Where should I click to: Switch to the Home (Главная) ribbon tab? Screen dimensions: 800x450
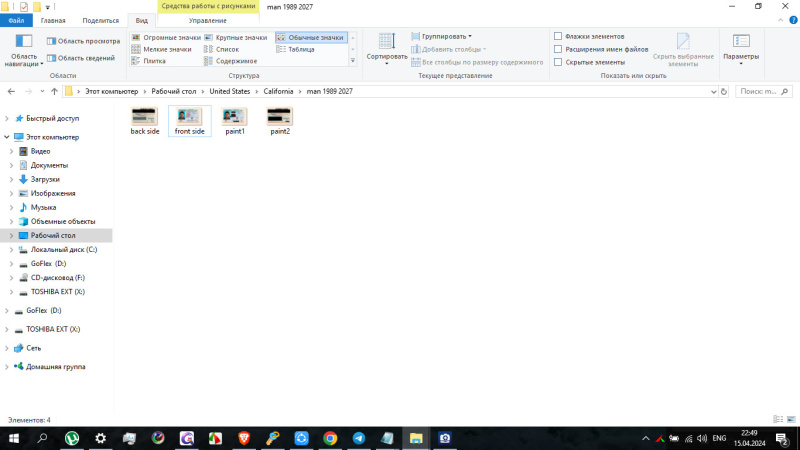tap(53, 20)
